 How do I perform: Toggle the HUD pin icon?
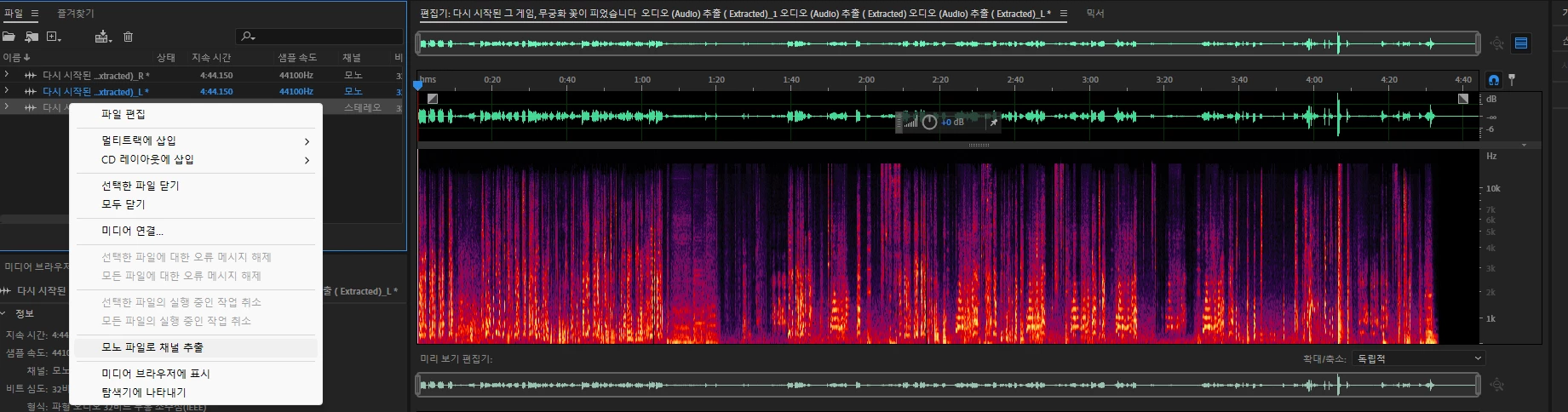coord(993,123)
